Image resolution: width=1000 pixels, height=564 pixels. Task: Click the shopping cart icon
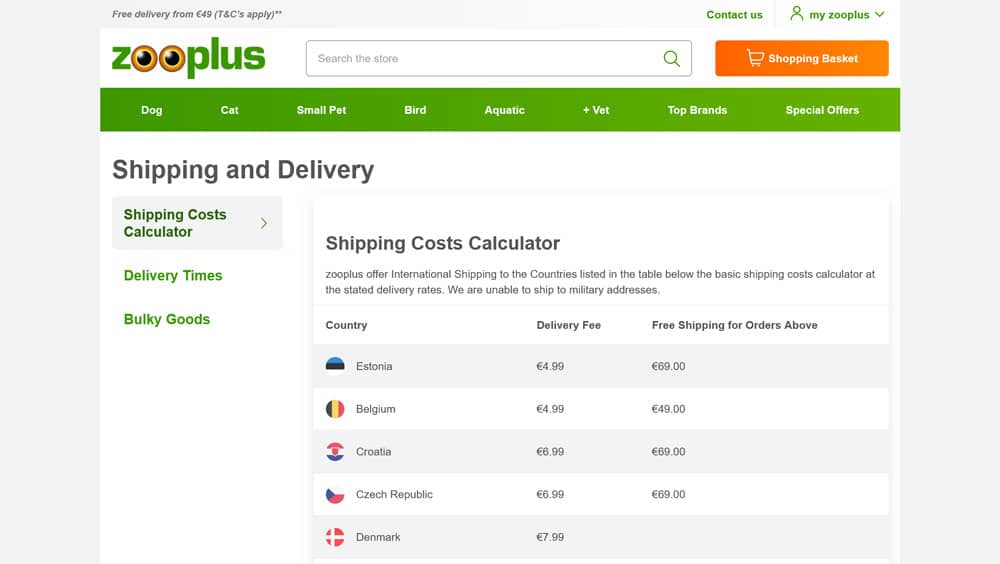pyautogui.click(x=755, y=58)
